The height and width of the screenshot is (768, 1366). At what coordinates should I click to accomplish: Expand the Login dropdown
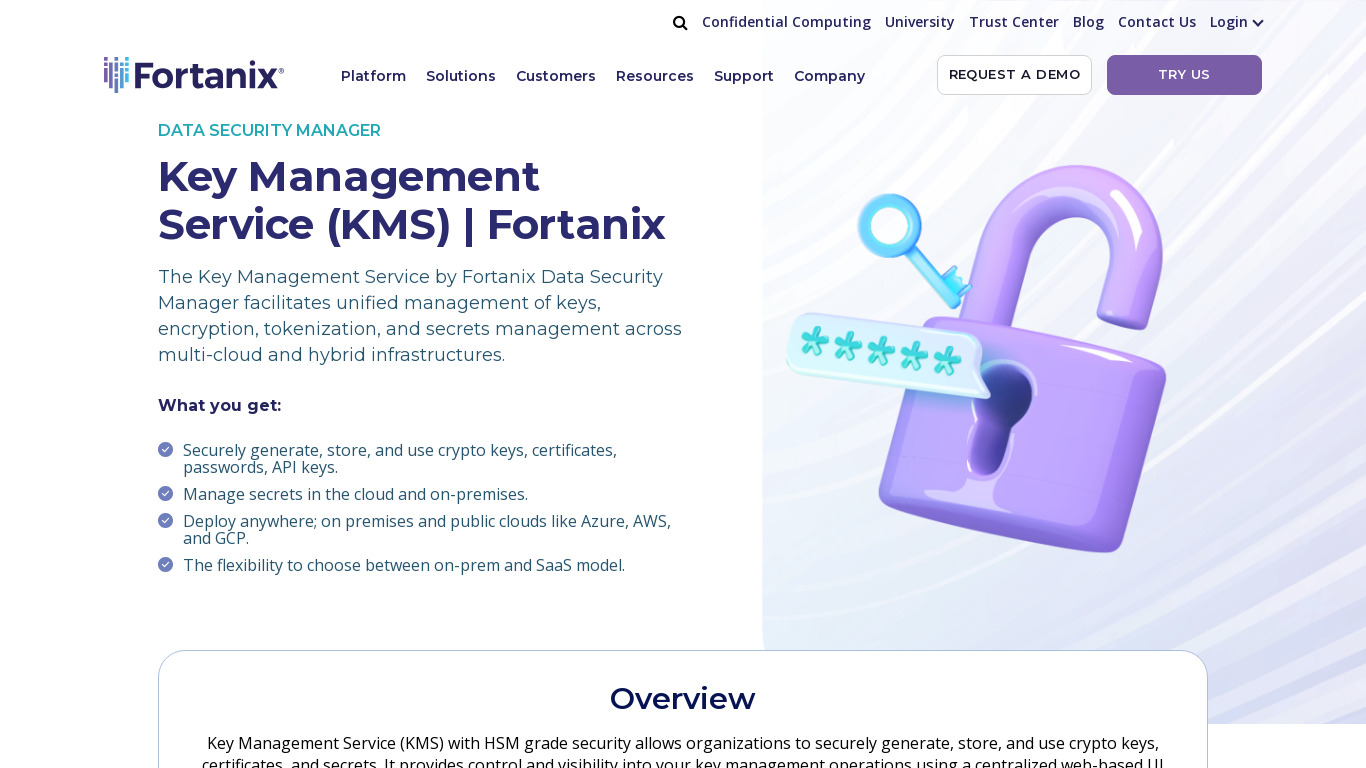1236,22
